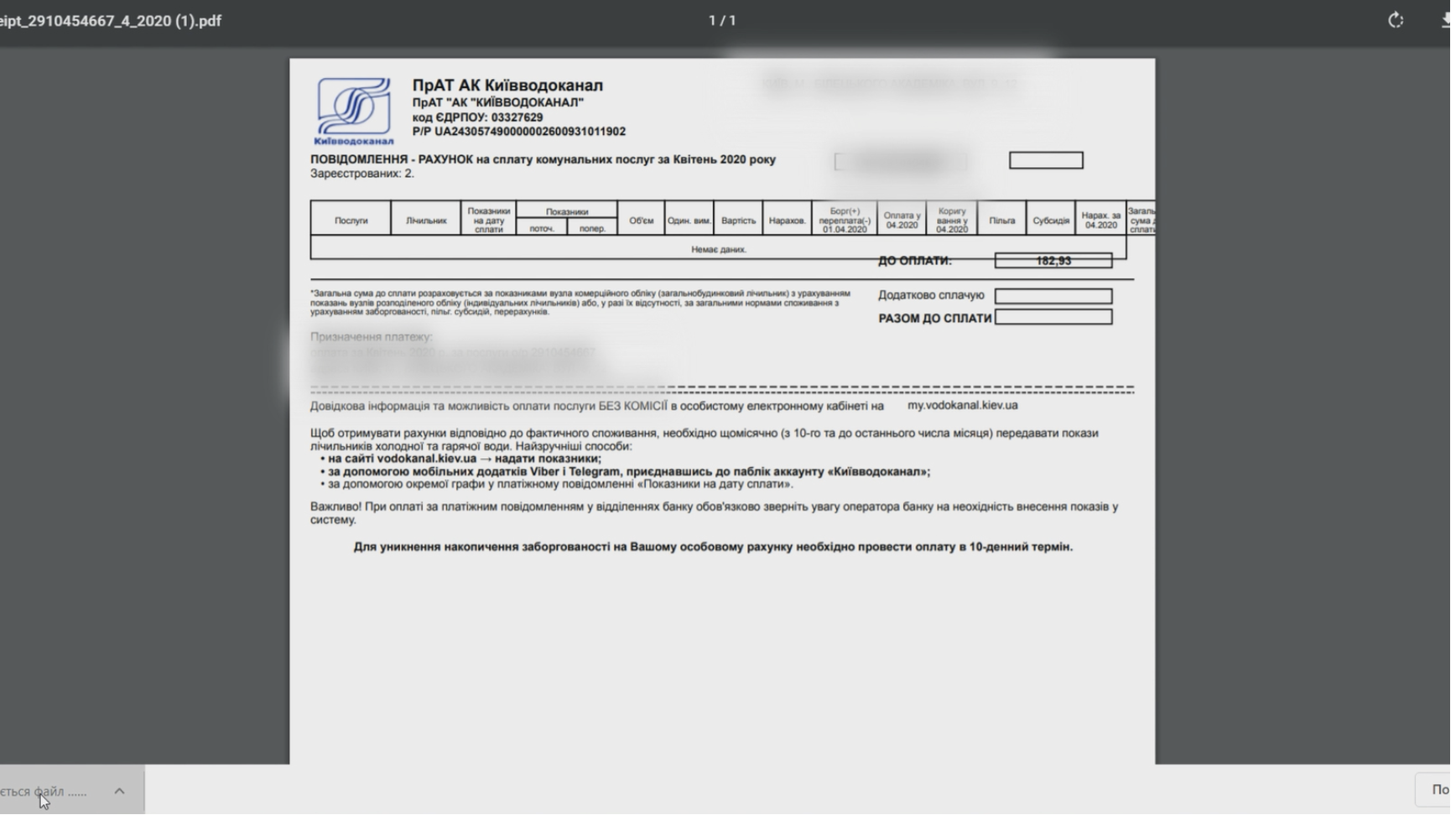
Task: Click the PDF file name in the toolbar
Action: [x=111, y=20]
